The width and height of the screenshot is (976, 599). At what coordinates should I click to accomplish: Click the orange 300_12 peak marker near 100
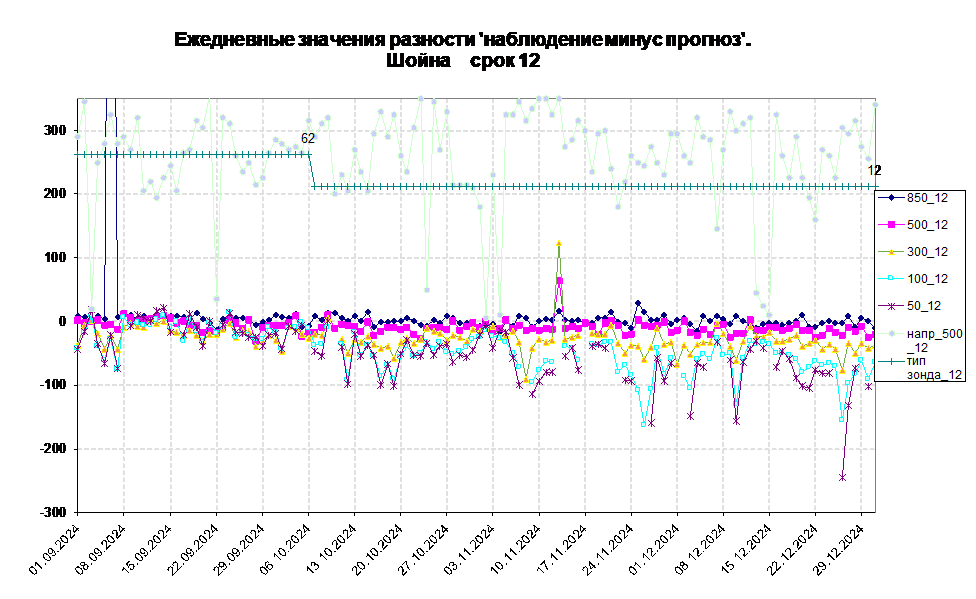[x=559, y=243]
